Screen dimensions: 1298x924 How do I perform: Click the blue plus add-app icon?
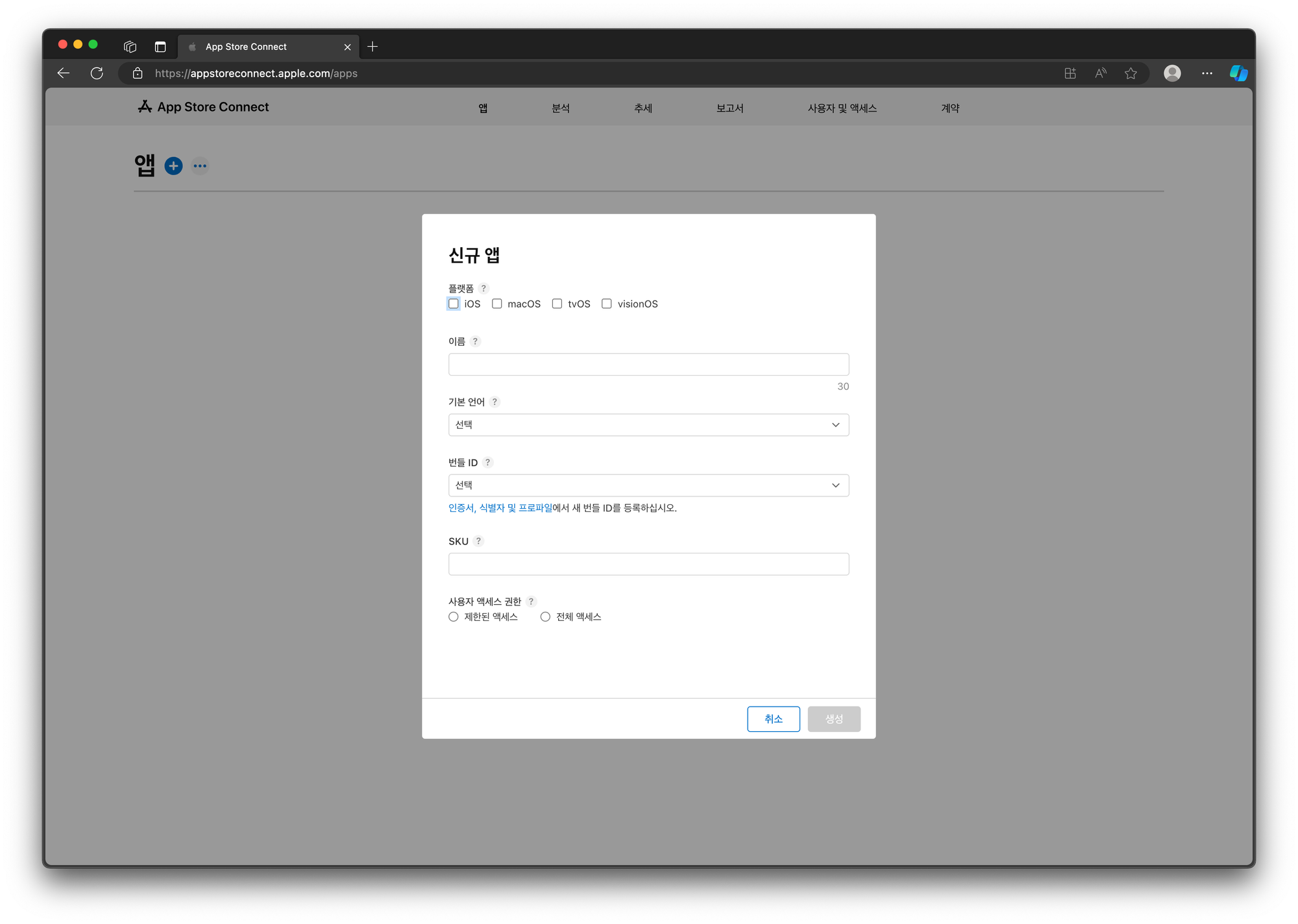173,166
